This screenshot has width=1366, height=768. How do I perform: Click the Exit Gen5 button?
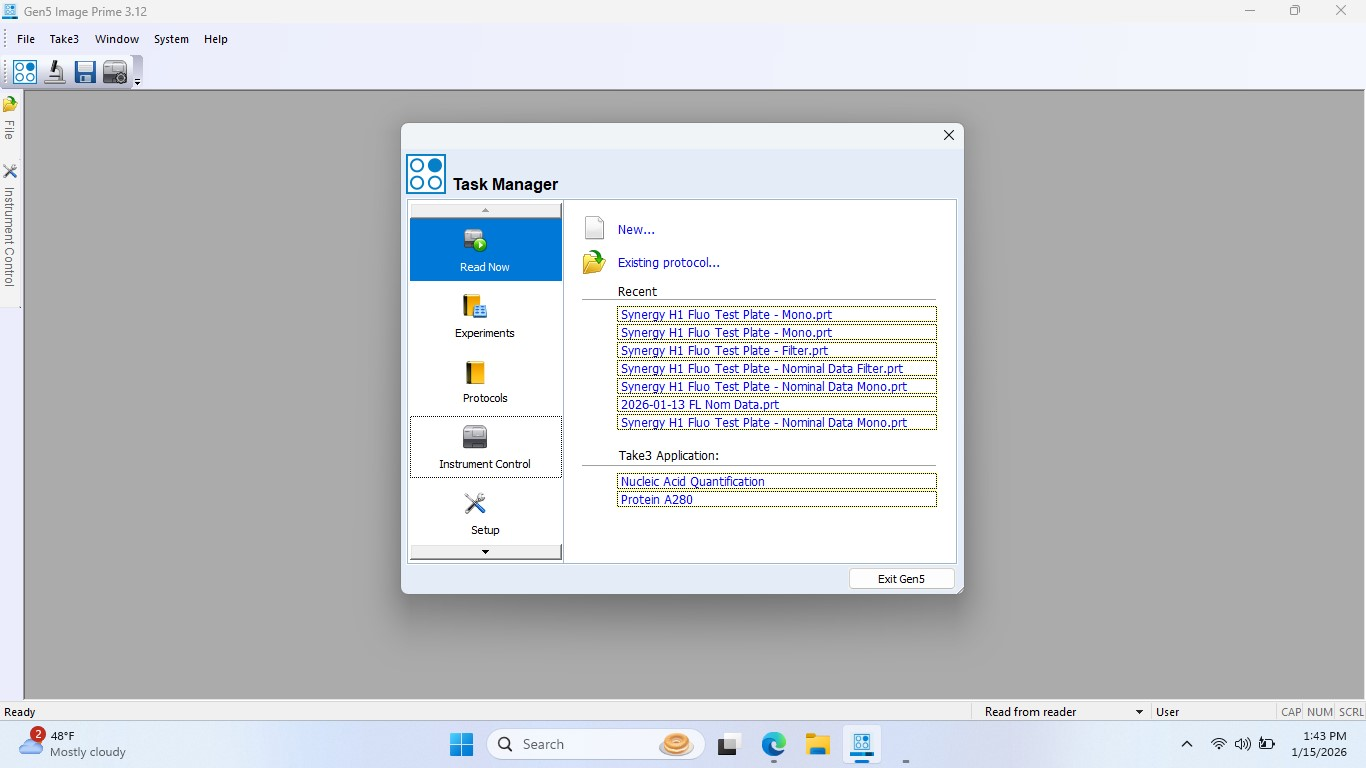click(901, 579)
